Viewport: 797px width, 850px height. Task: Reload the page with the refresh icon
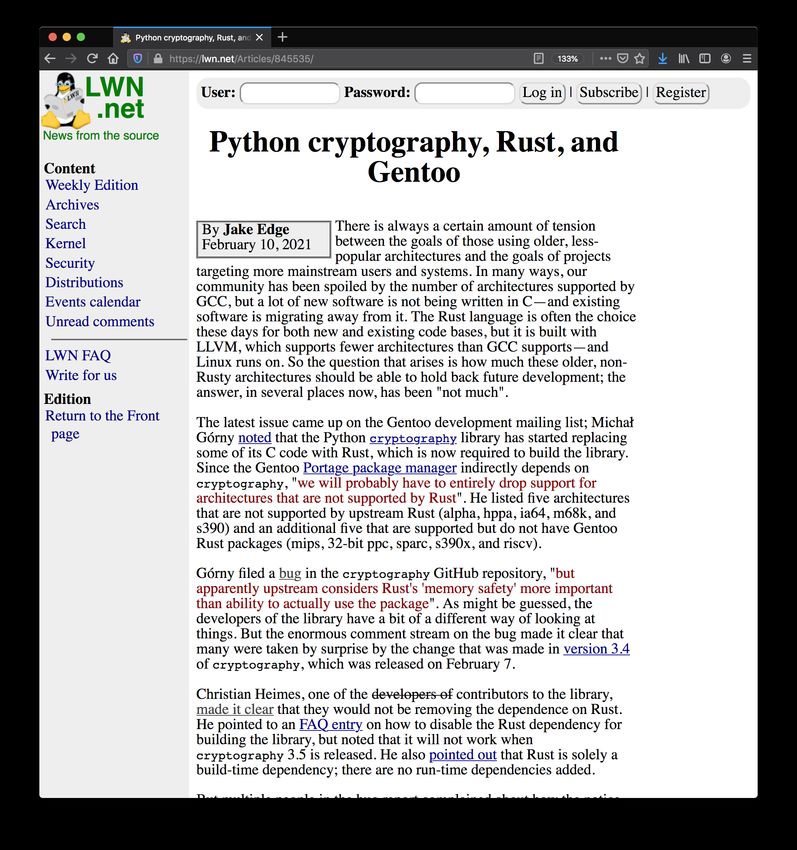pyautogui.click(x=92, y=59)
